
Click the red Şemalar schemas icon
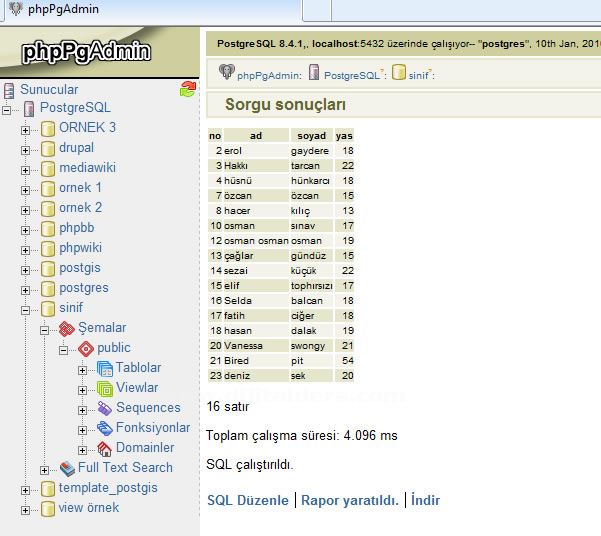[x=67, y=329]
